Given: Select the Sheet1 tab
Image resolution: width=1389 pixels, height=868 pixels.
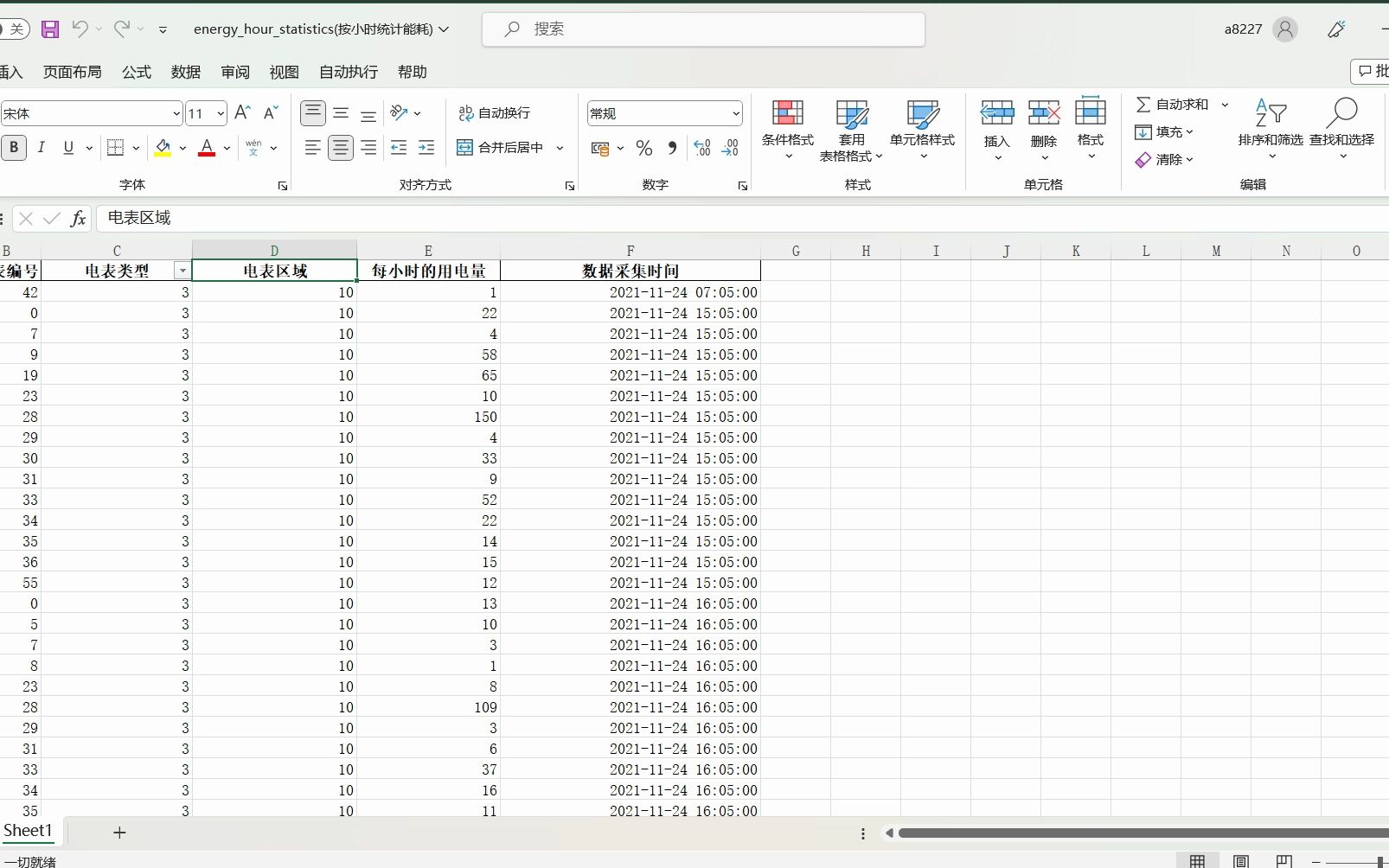Looking at the screenshot, I should tap(28, 831).
